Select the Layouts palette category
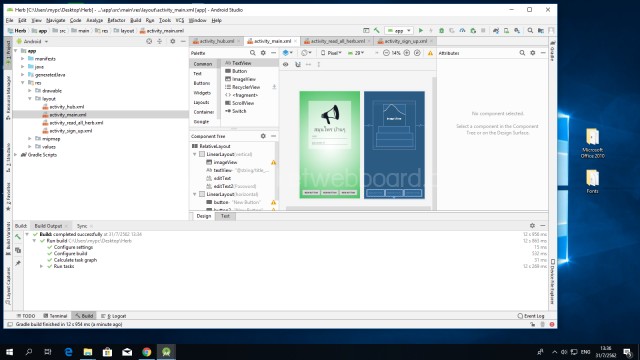640x360 pixels. click(x=202, y=102)
